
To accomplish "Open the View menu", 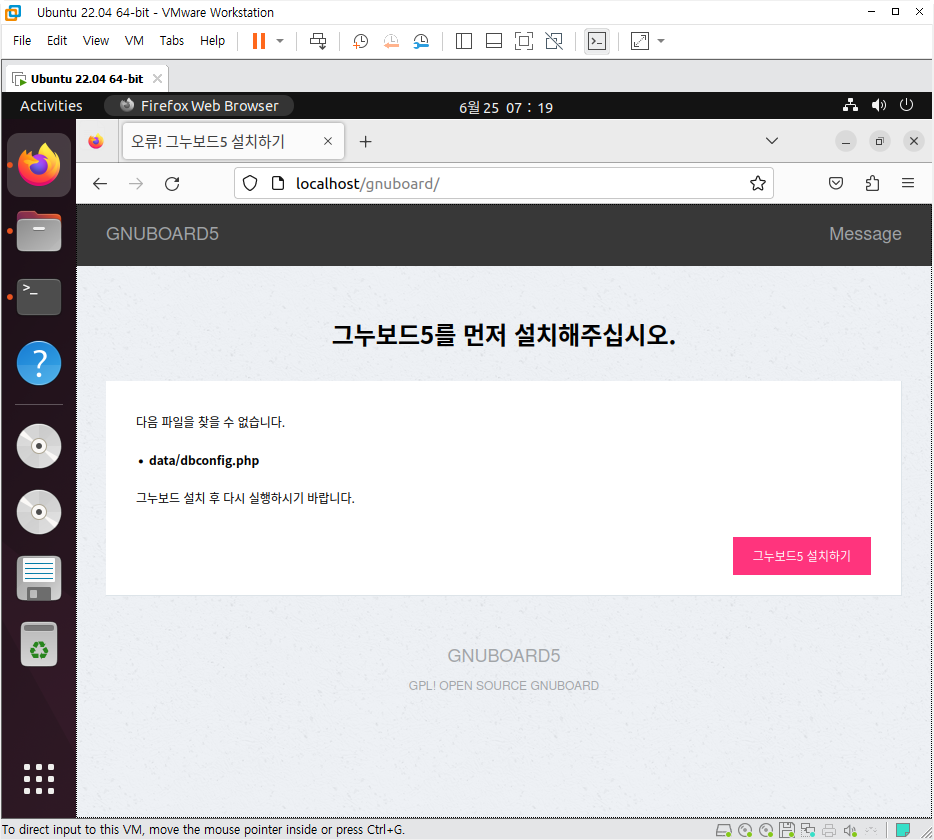I will [96, 41].
